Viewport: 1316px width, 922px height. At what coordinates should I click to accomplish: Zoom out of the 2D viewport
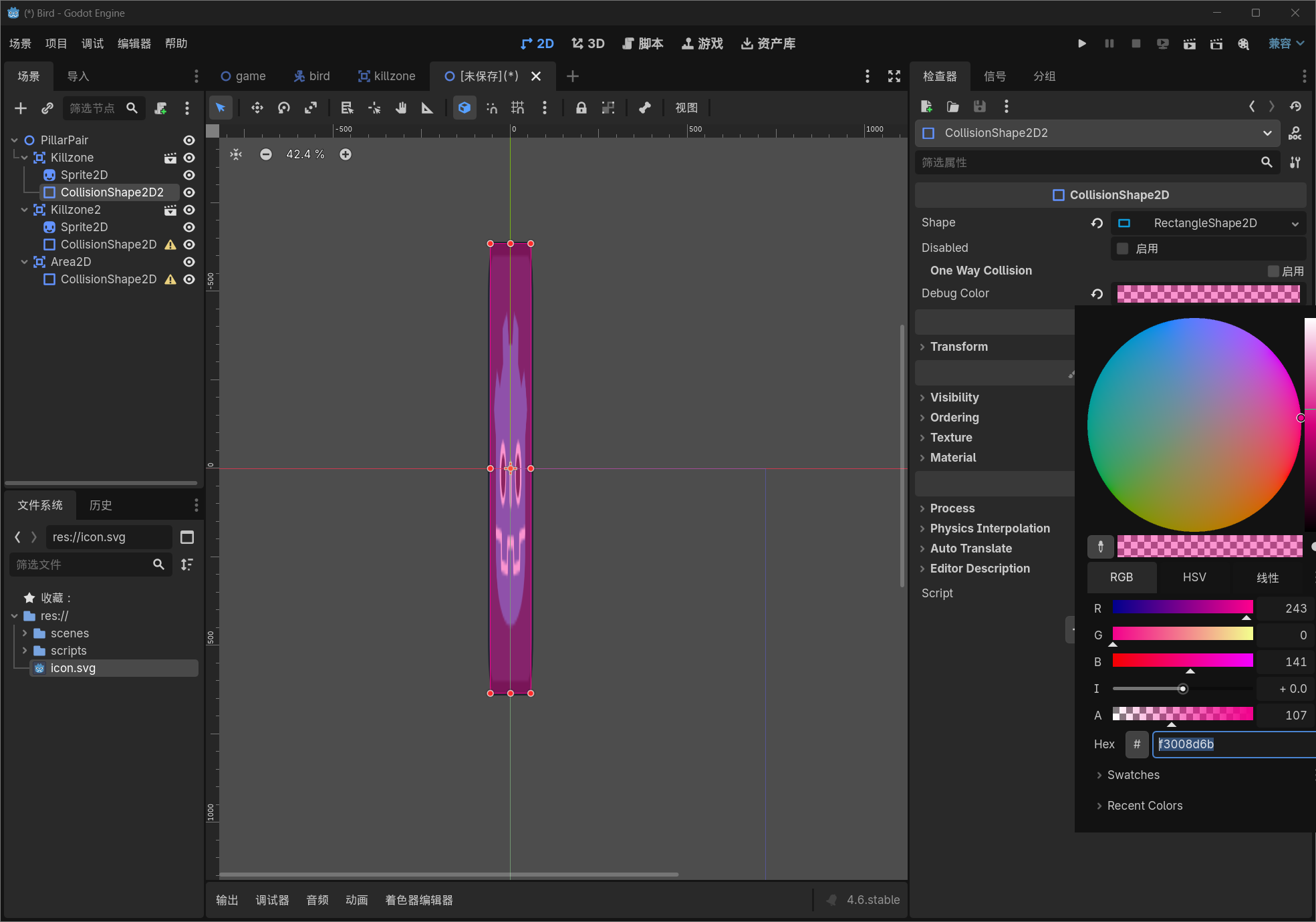point(266,154)
